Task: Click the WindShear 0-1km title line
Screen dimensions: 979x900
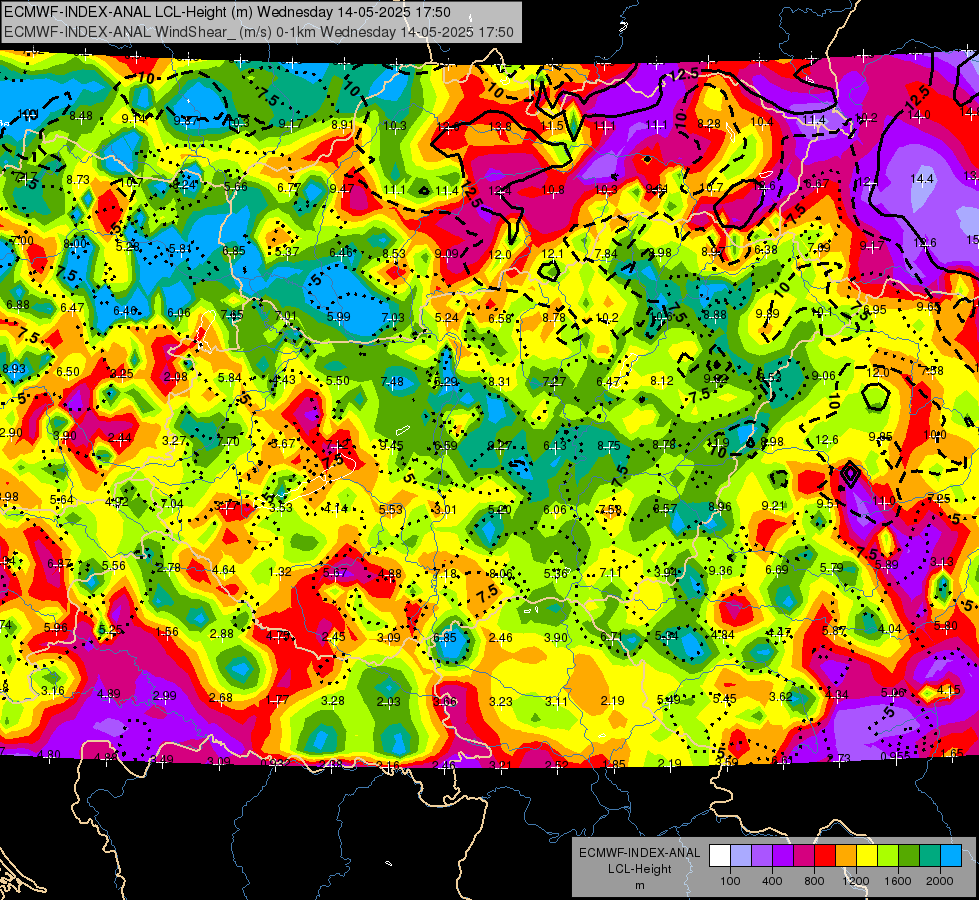Action: 258,32
